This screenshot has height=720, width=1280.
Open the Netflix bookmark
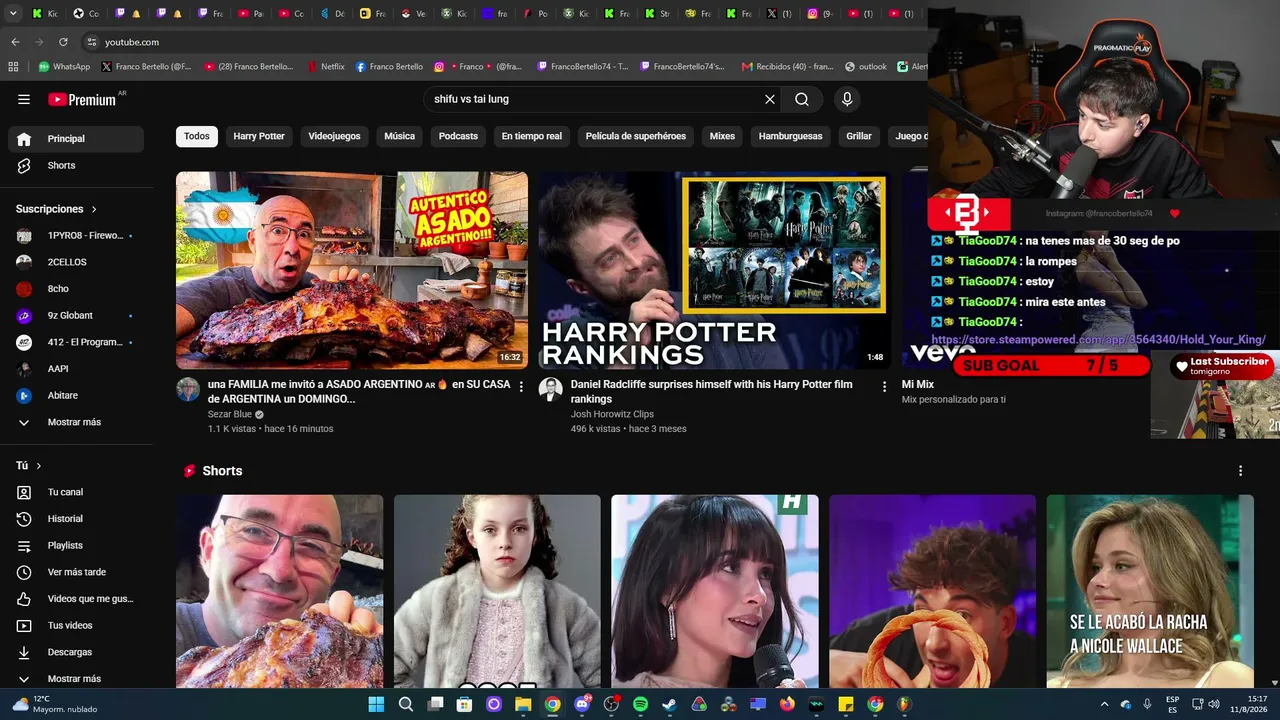coord(325,67)
